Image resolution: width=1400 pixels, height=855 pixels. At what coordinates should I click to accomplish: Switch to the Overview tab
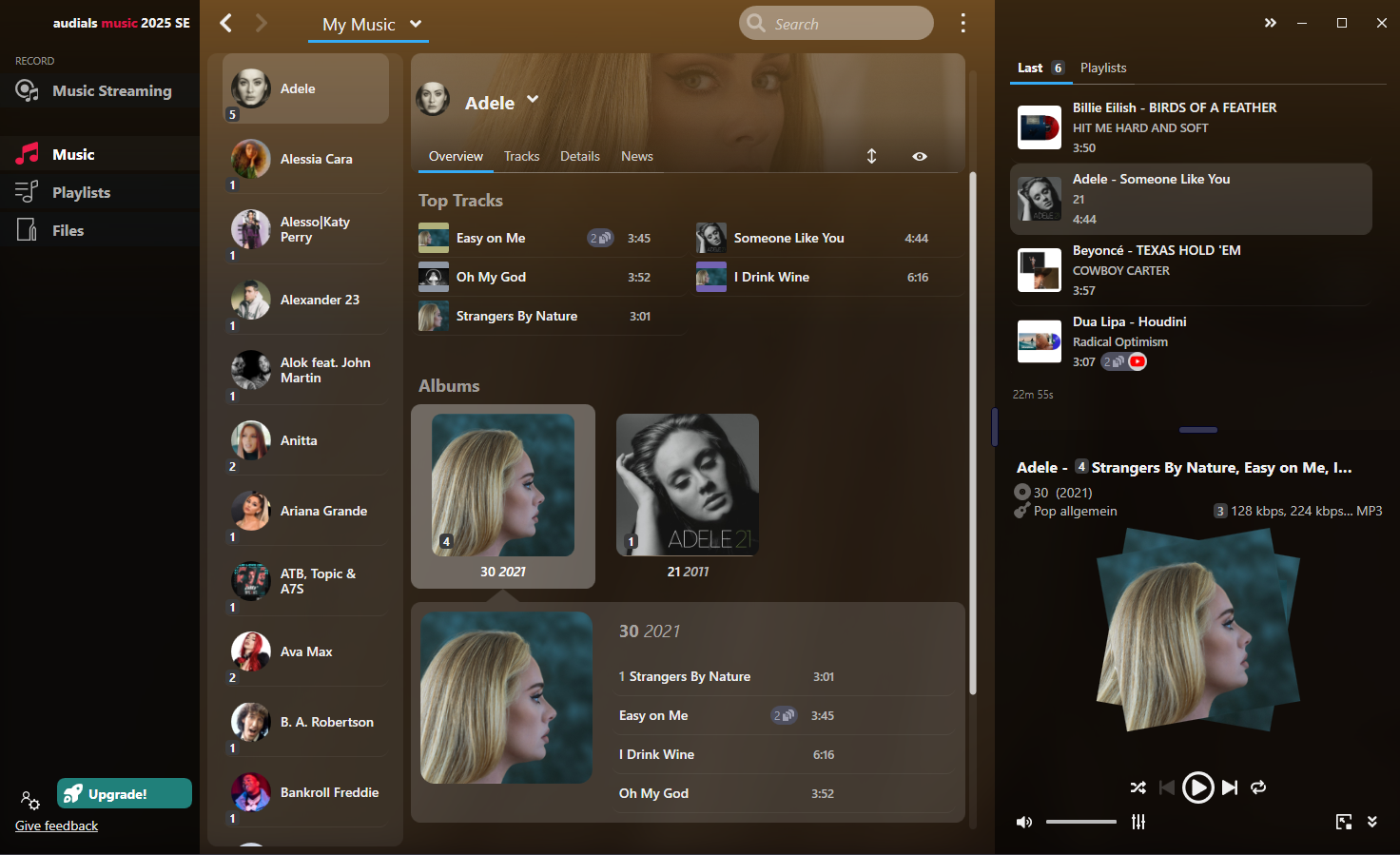click(x=456, y=156)
